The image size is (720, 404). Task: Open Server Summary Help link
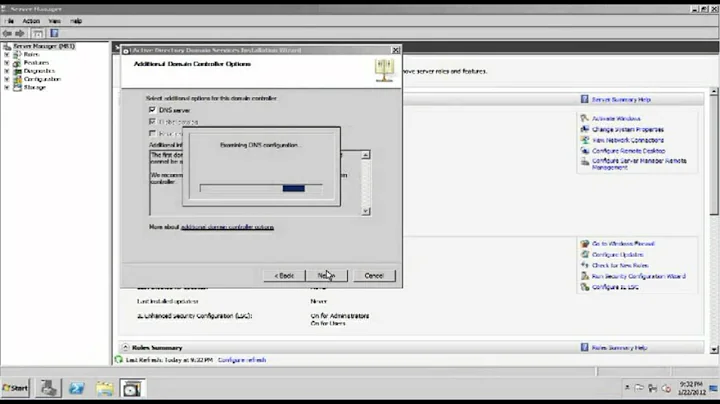point(621,100)
